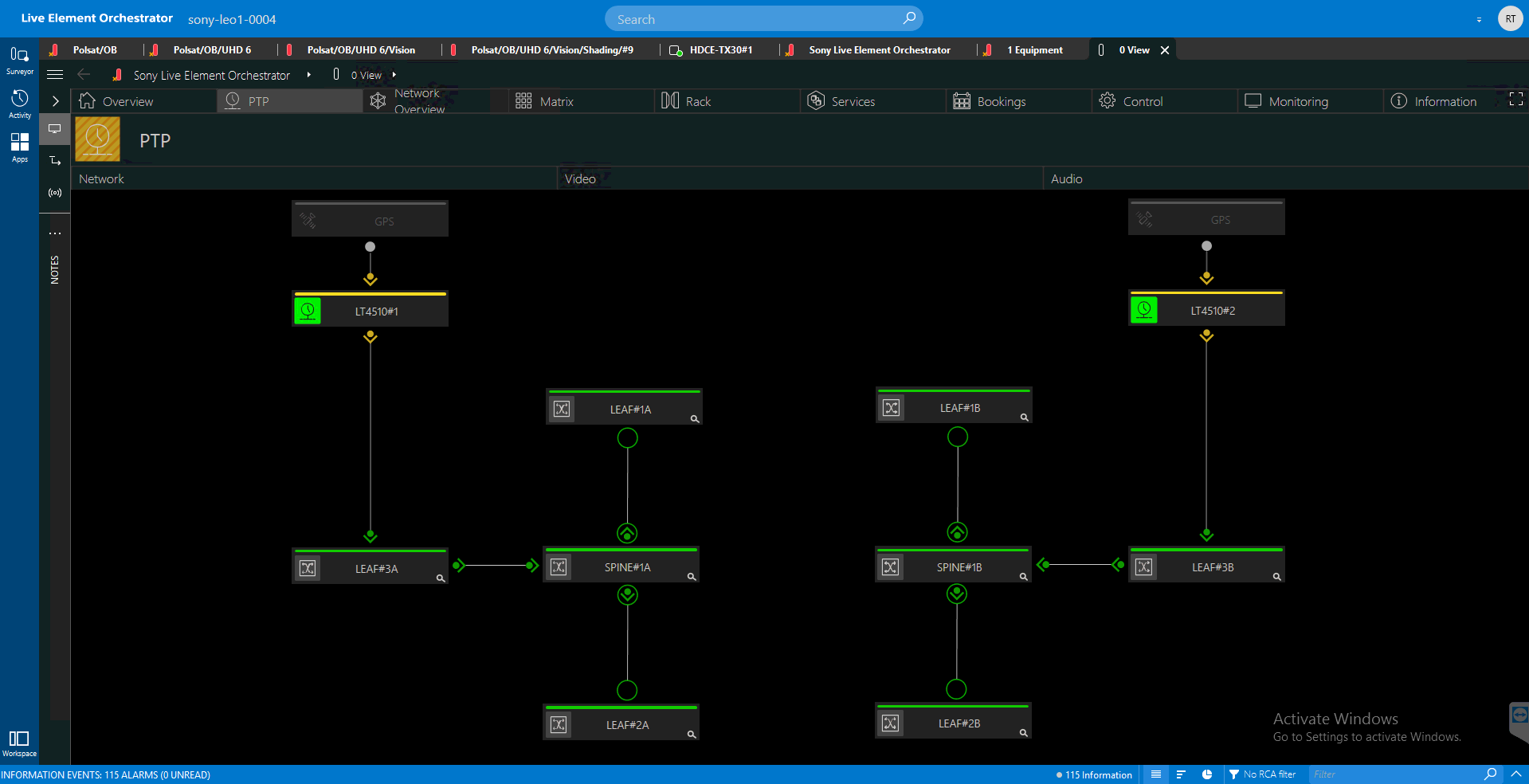Open the Apps launcher
Screen dimensions: 1529x784
pos(19,147)
